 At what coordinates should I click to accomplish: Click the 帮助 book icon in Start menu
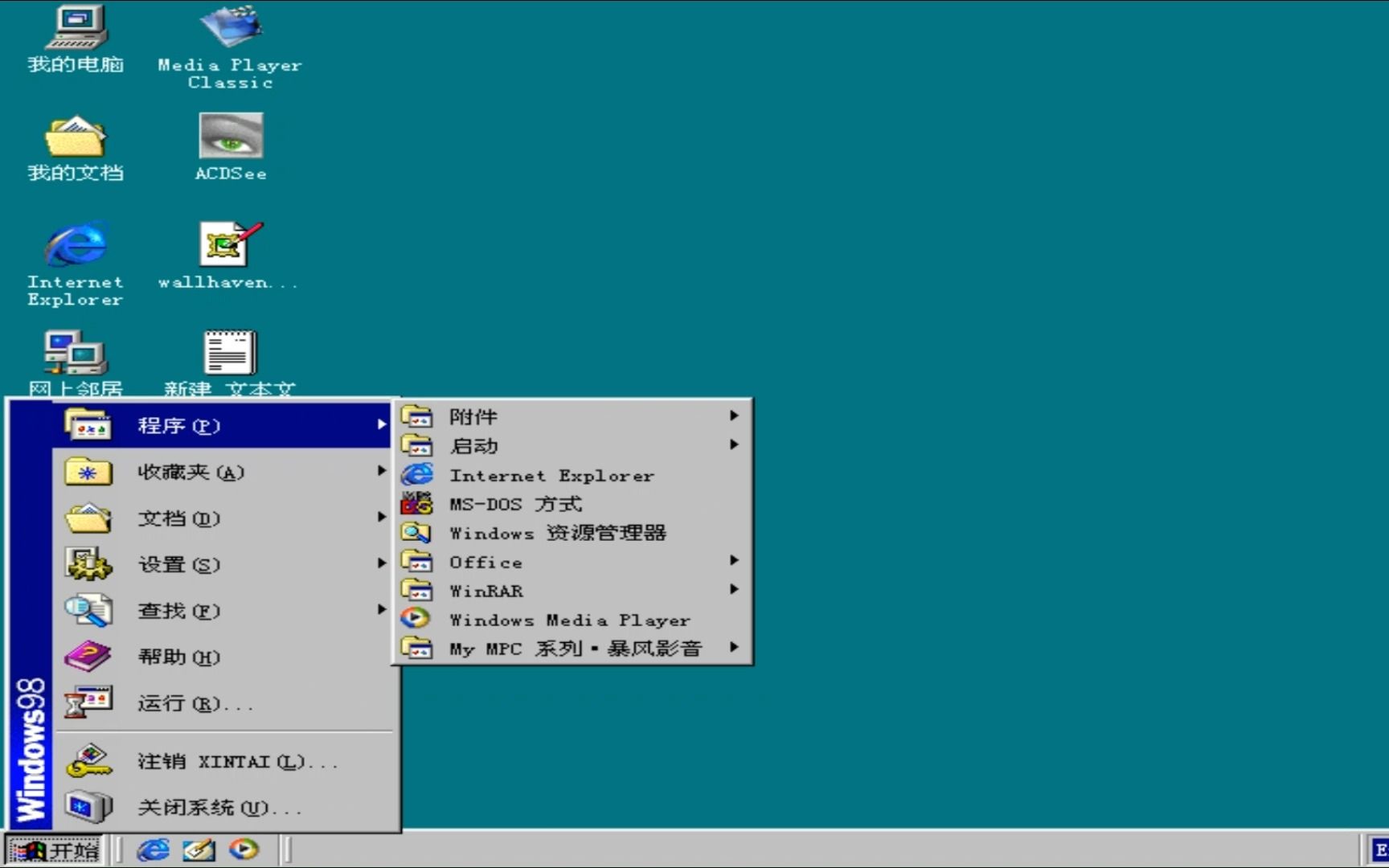88,657
